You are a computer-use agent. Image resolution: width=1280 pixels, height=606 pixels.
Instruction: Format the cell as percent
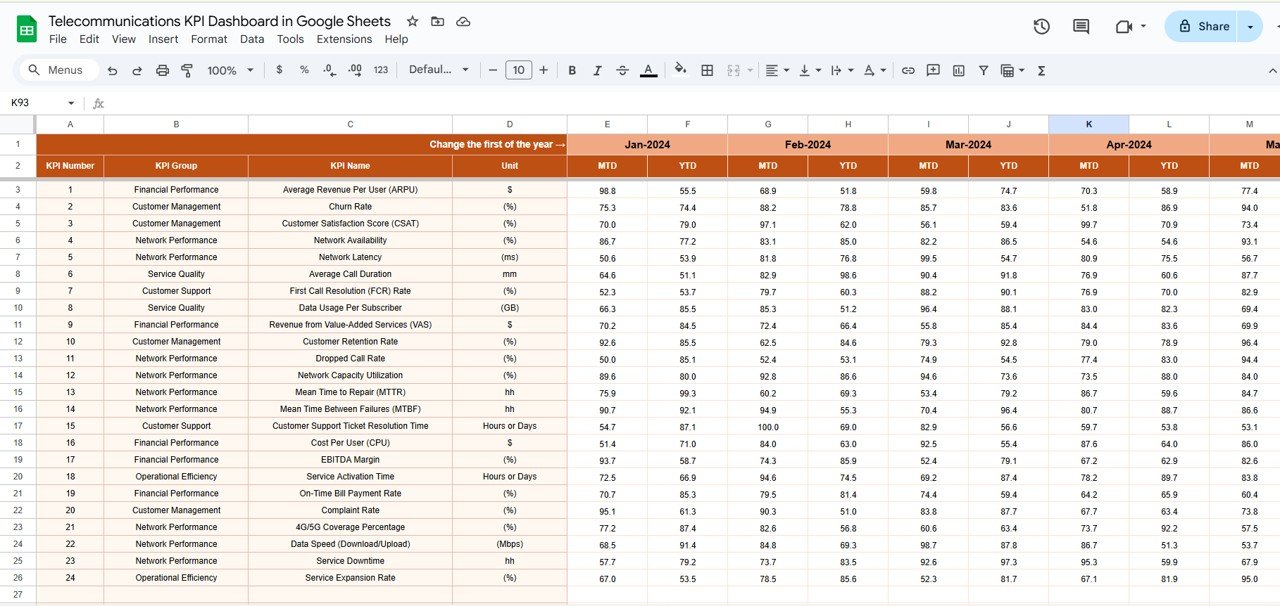tap(304, 70)
